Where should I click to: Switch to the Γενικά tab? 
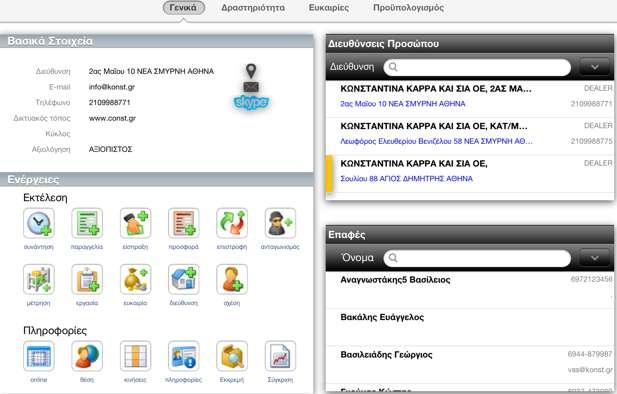(x=183, y=7)
